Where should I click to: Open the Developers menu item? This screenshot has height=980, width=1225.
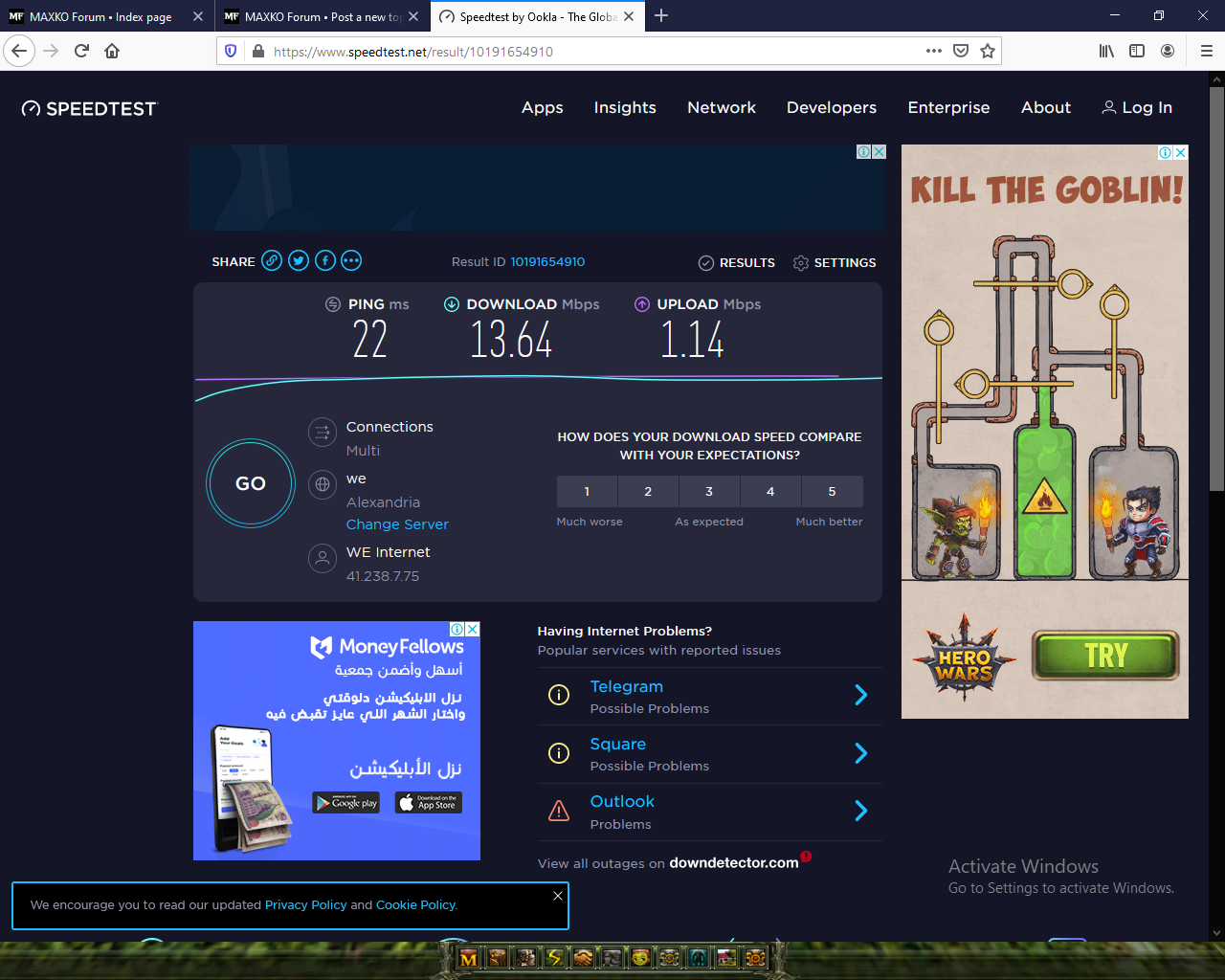tap(832, 108)
